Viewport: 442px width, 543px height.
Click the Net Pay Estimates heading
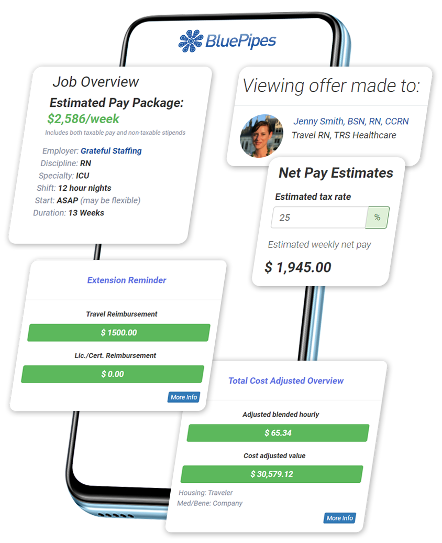[x=336, y=173]
